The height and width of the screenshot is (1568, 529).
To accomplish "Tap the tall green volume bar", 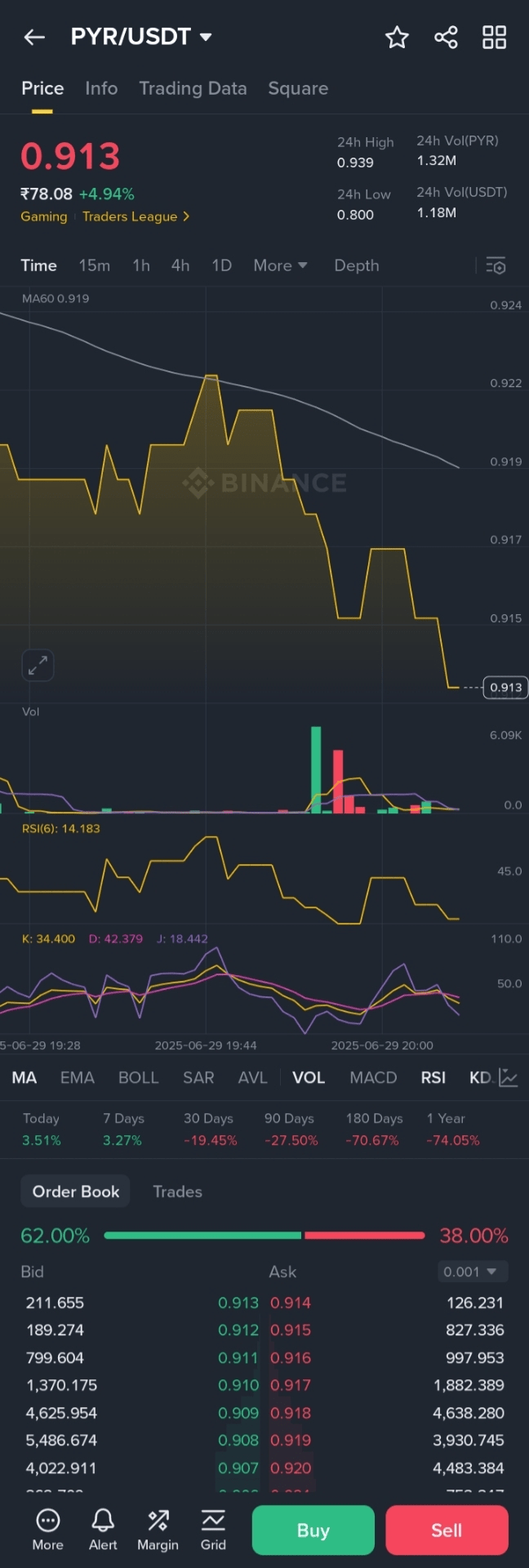I will pos(316,769).
